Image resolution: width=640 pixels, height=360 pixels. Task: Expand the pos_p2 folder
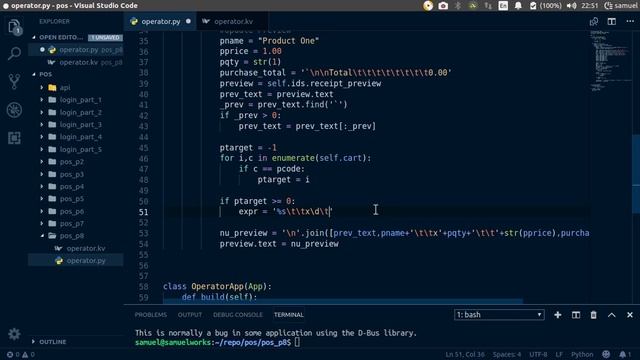click(x=42, y=162)
